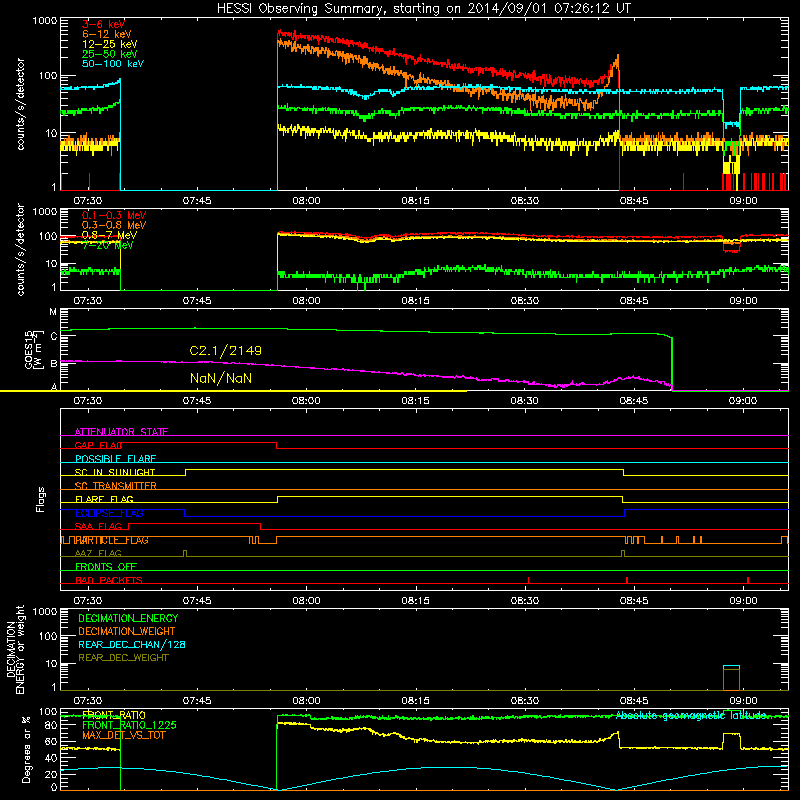Click the REAR_DEC_WEIGHT legend label

(x=123, y=658)
